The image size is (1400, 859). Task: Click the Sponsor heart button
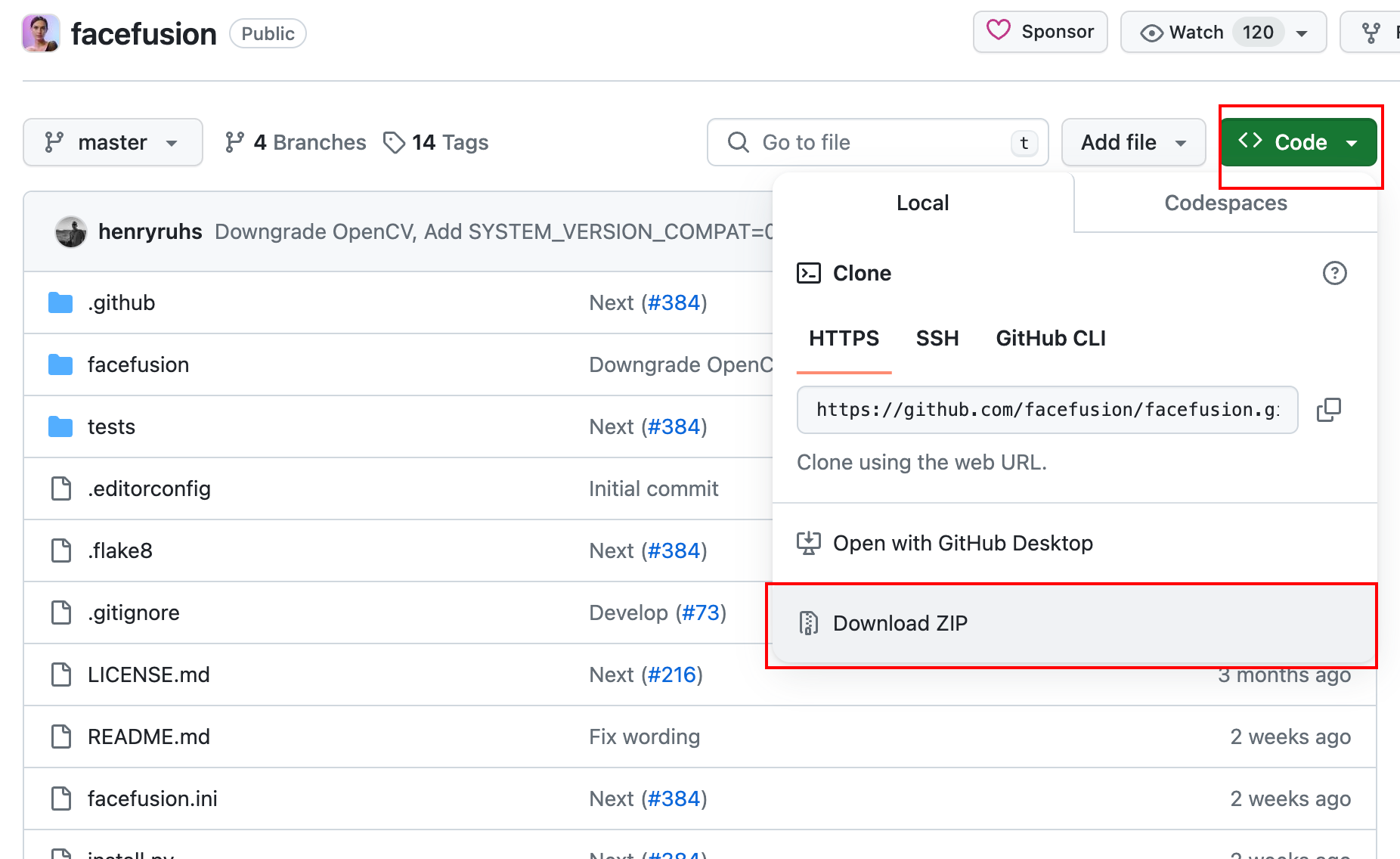click(1040, 32)
